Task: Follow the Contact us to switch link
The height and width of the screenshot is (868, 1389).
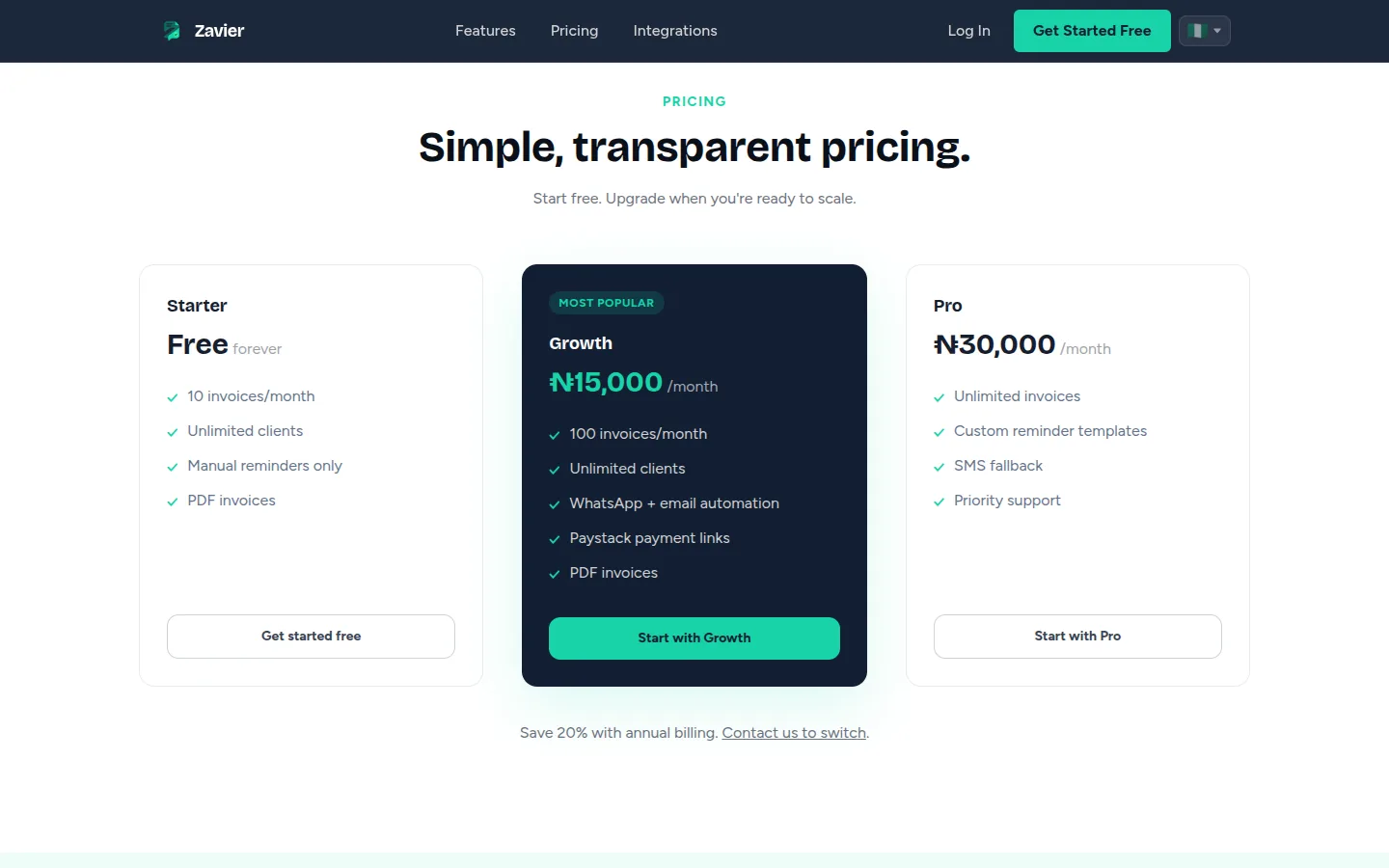Action: (794, 733)
